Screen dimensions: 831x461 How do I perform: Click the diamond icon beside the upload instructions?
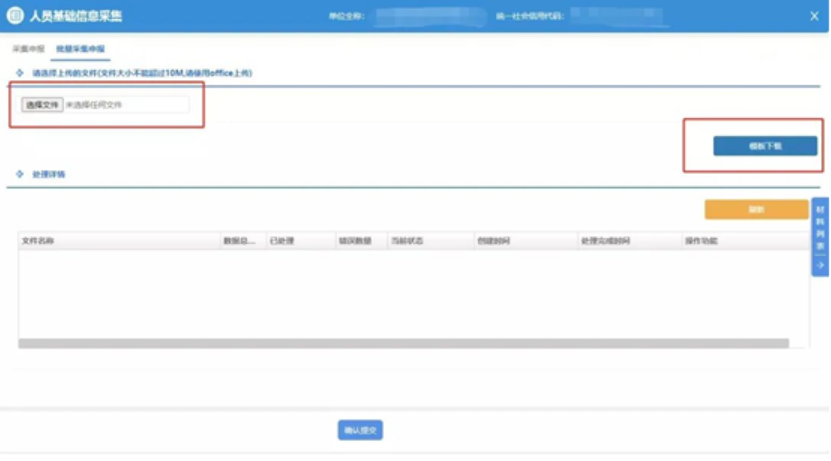tap(20, 73)
